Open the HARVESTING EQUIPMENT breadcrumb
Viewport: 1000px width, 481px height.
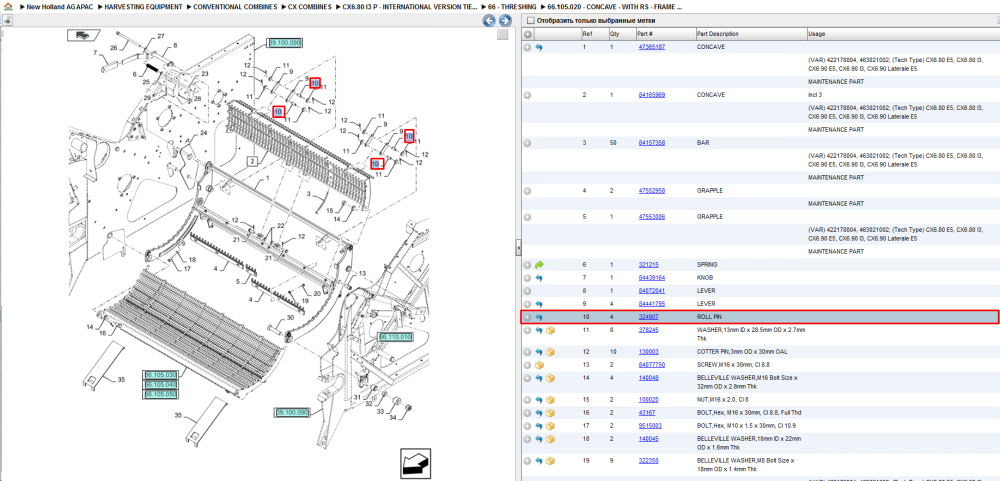point(143,7)
